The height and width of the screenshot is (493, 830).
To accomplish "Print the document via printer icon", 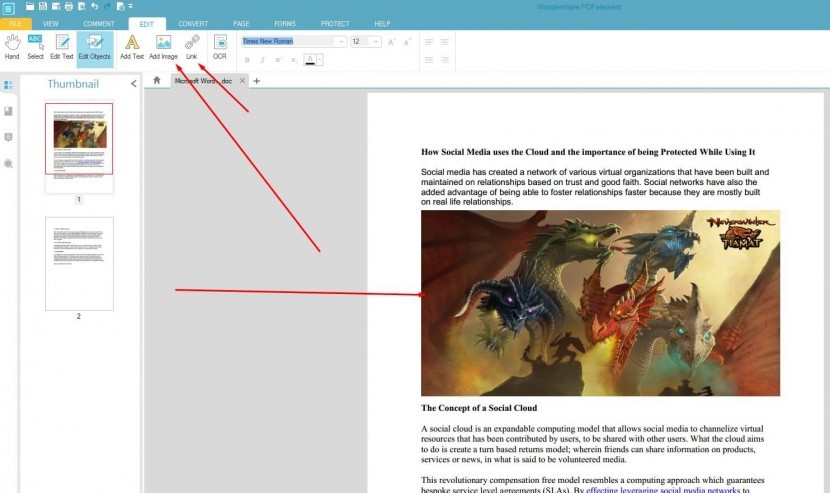I will [69, 6].
